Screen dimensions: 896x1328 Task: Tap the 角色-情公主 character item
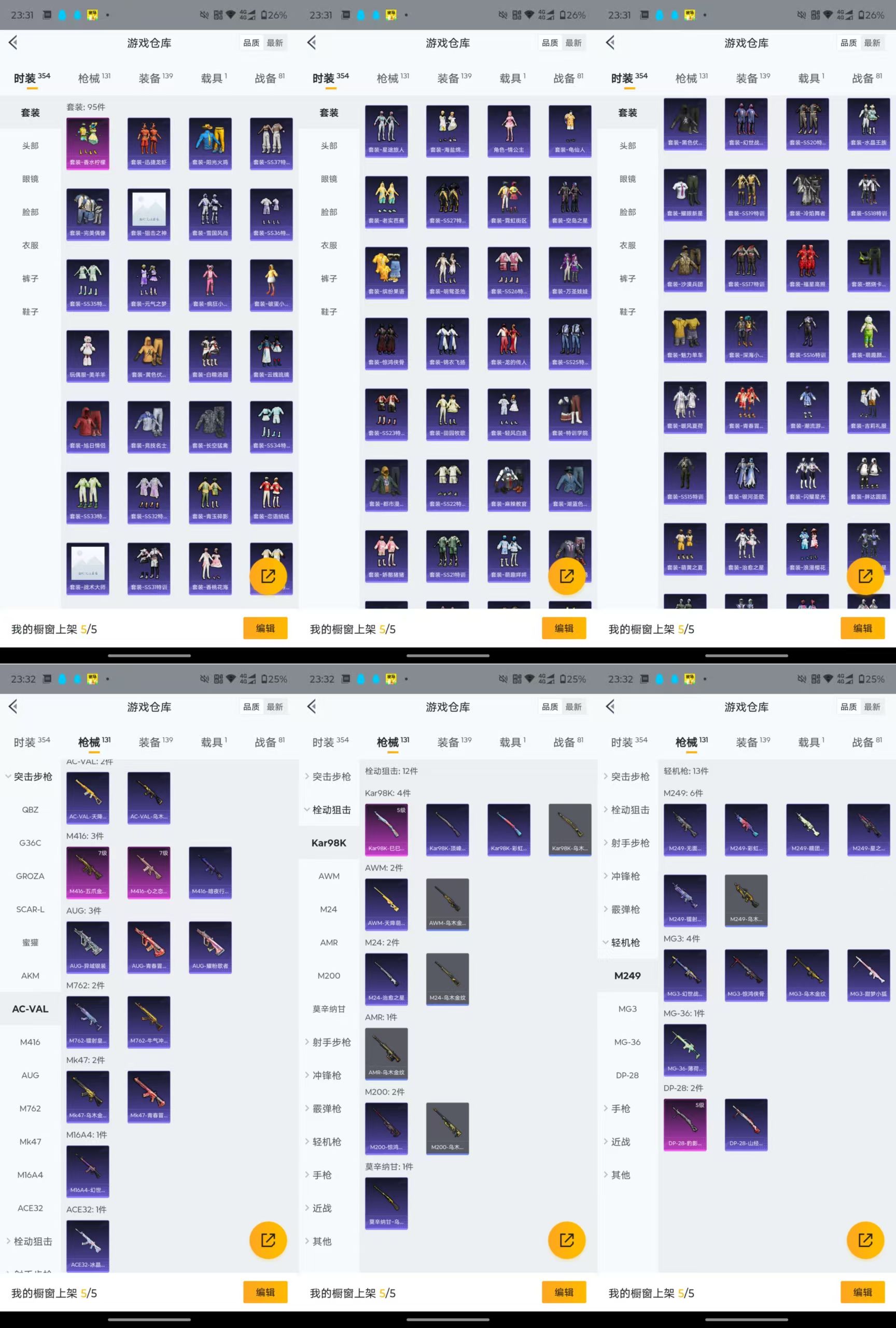tap(508, 131)
